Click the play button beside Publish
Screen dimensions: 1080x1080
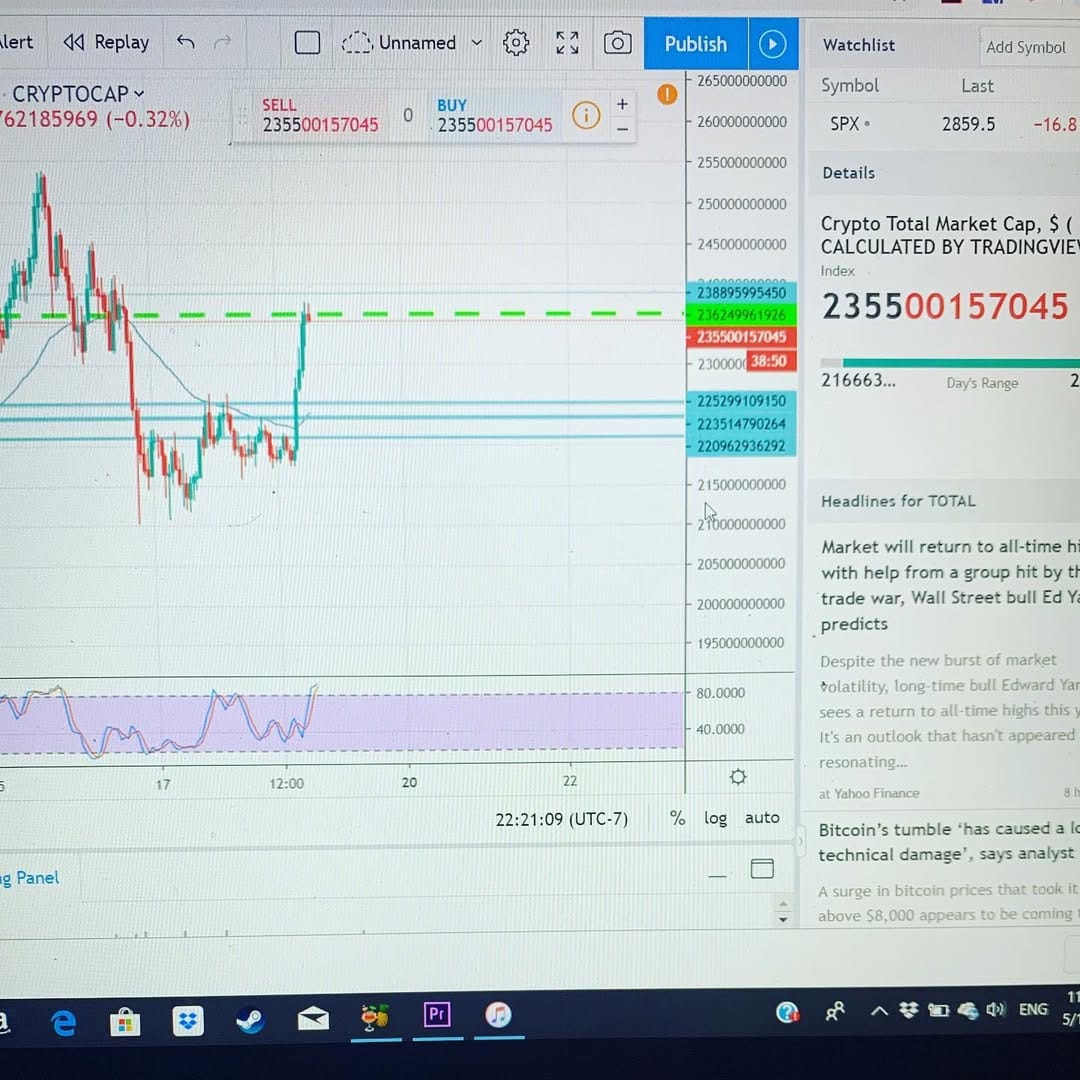(x=773, y=44)
